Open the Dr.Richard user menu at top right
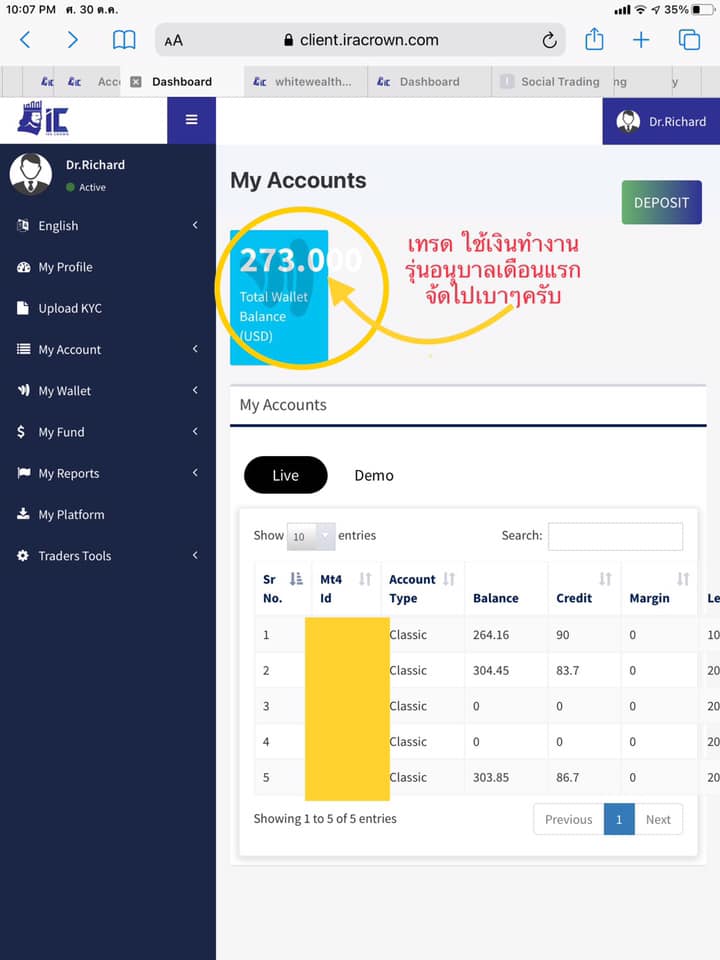 (x=661, y=121)
